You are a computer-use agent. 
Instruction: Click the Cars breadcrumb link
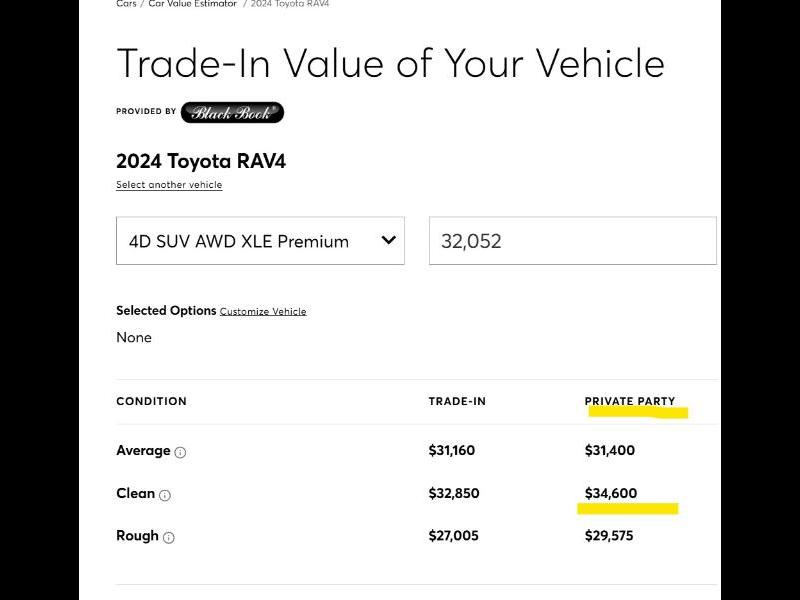pyautogui.click(x=125, y=4)
